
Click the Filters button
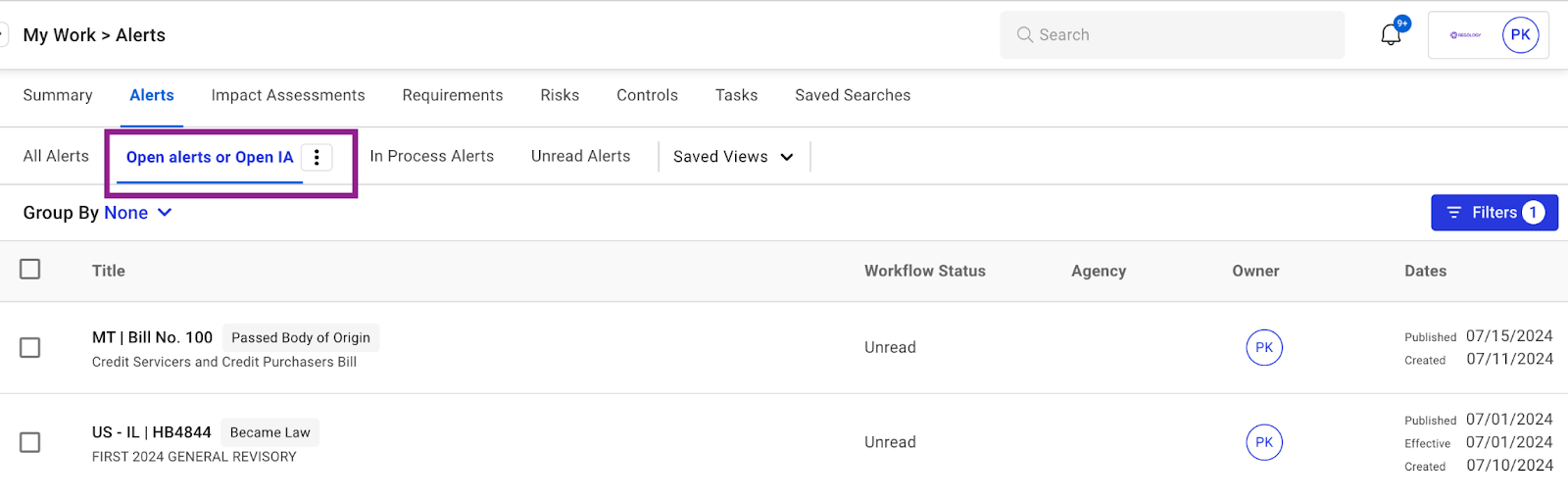(1494, 213)
